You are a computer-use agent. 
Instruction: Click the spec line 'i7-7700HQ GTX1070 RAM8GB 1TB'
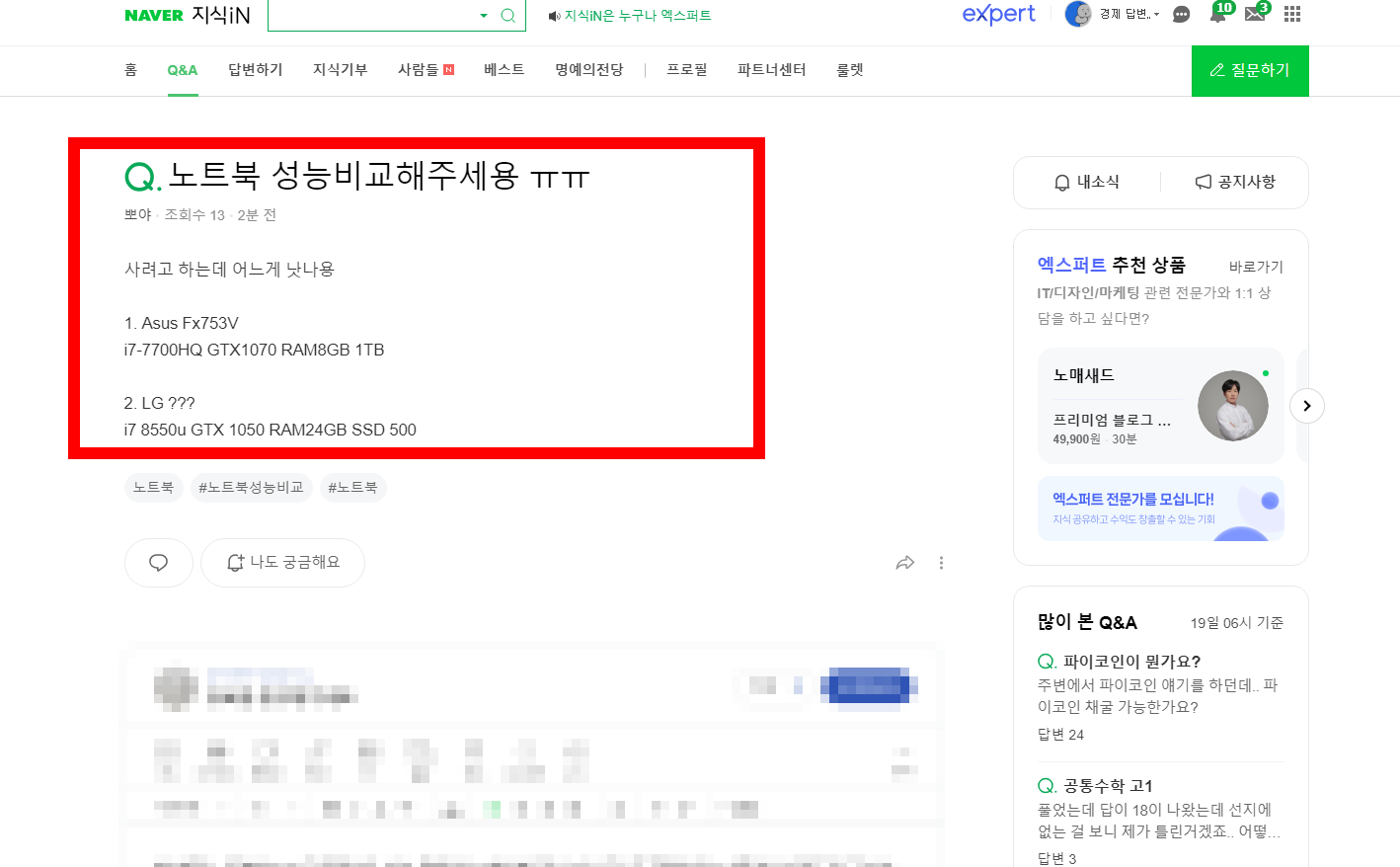[254, 350]
